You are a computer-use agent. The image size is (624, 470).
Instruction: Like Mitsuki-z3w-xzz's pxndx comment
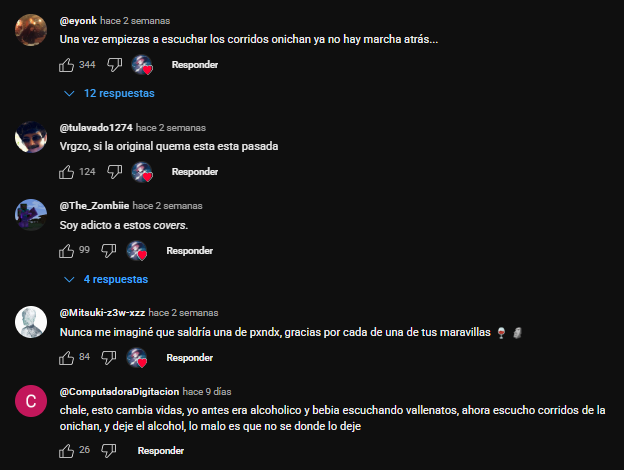[x=66, y=358]
